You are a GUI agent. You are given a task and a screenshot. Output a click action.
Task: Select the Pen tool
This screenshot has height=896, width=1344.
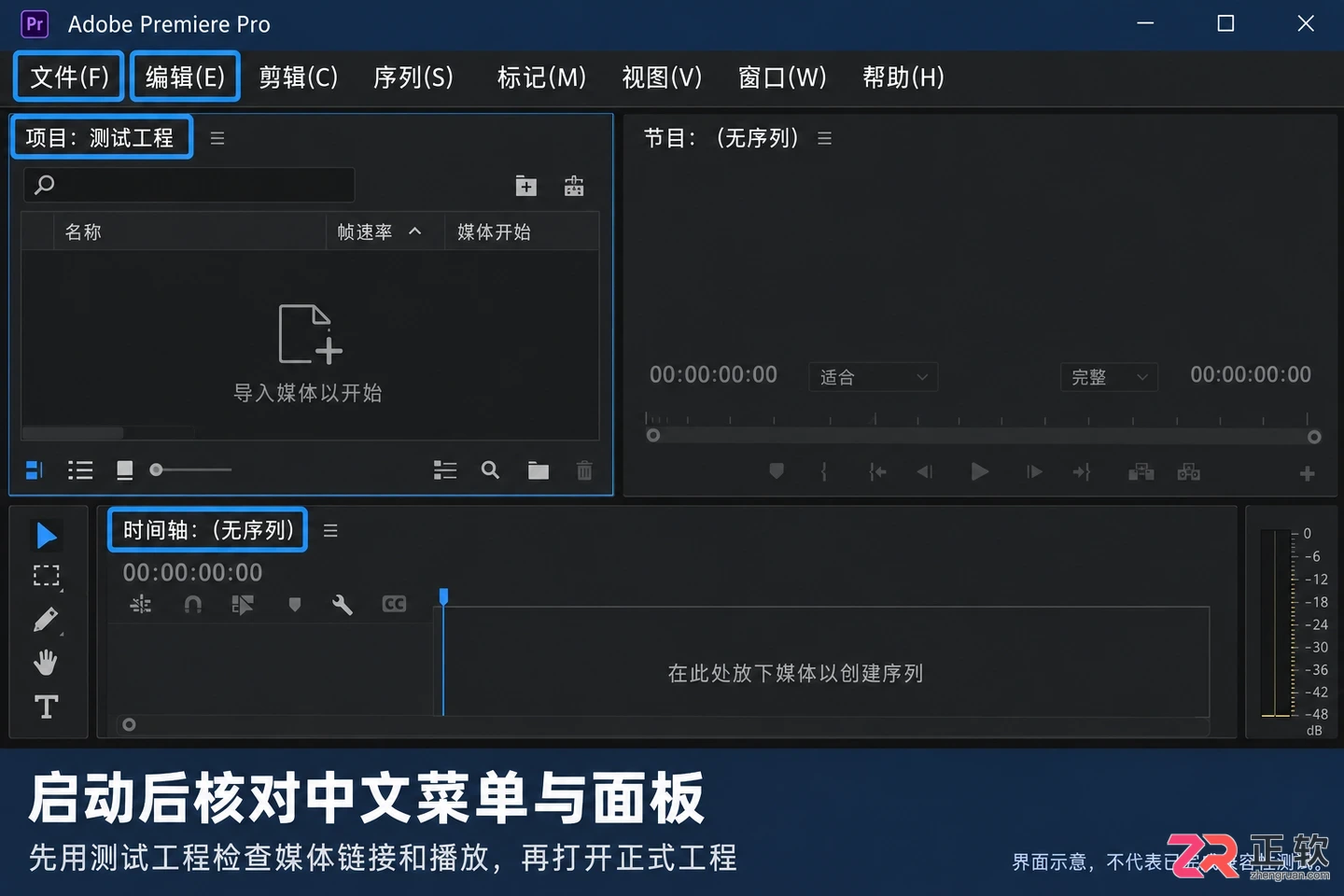click(x=46, y=620)
